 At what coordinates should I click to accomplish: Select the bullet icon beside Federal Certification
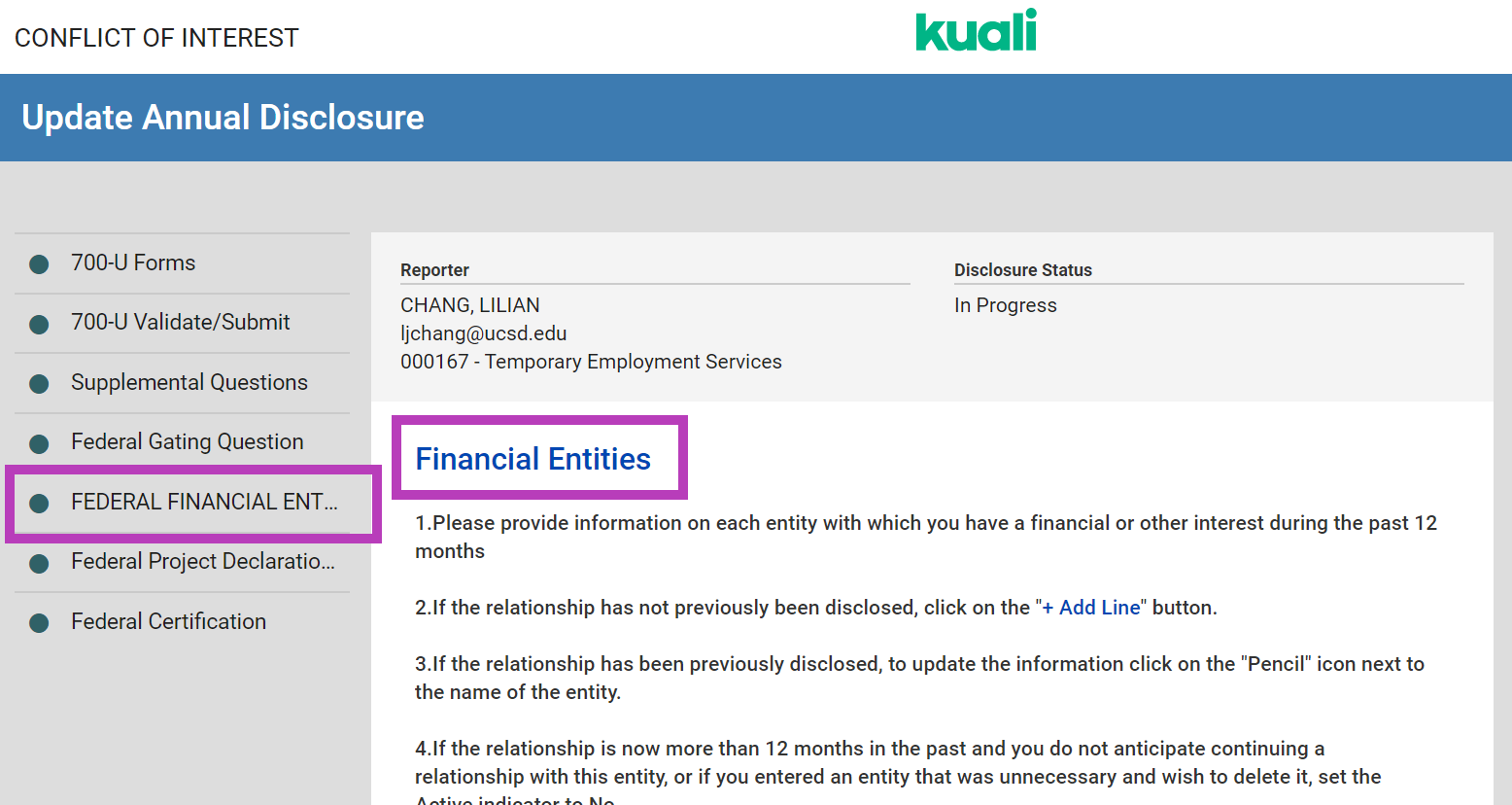pos(39,620)
